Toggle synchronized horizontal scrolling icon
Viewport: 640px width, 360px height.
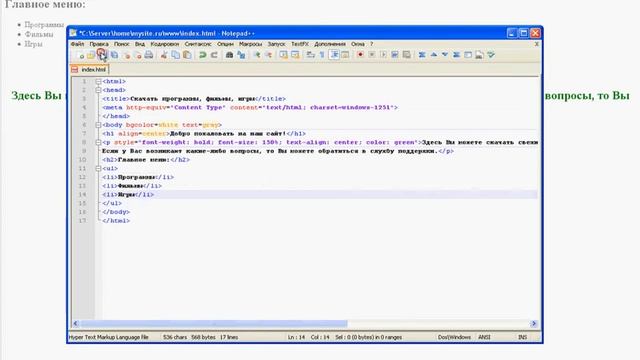pyautogui.click(x=295, y=55)
